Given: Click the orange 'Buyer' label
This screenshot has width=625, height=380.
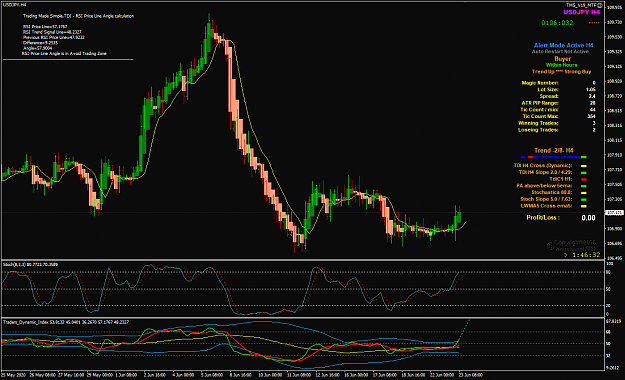Looking at the screenshot, I should [x=562, y=59].
